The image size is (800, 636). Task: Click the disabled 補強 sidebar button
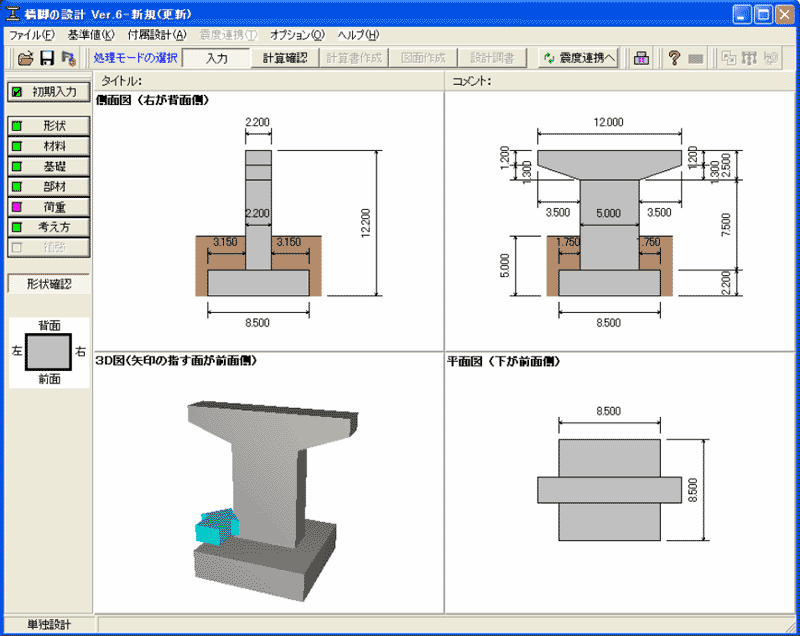49,247
